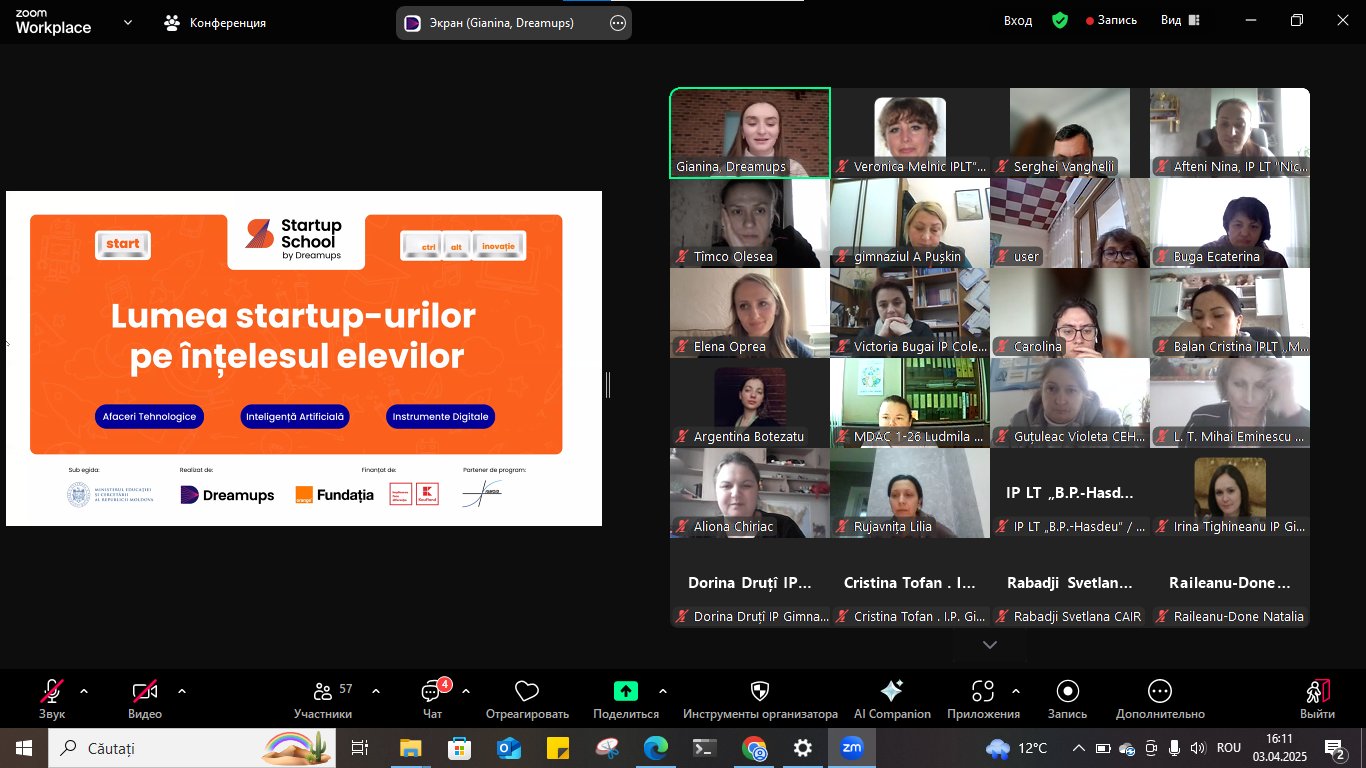The image size is (1366, 768).
Task: Expand apps options arrow
Action: point(1016,691)
